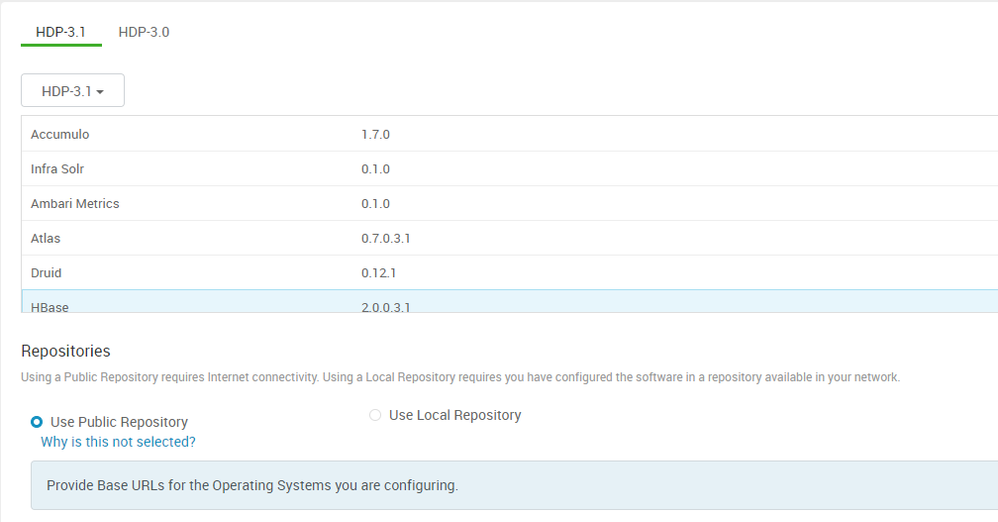Select Use Local Repository radio button
Viewport: 998px width, 522px height.
[376, 415]
